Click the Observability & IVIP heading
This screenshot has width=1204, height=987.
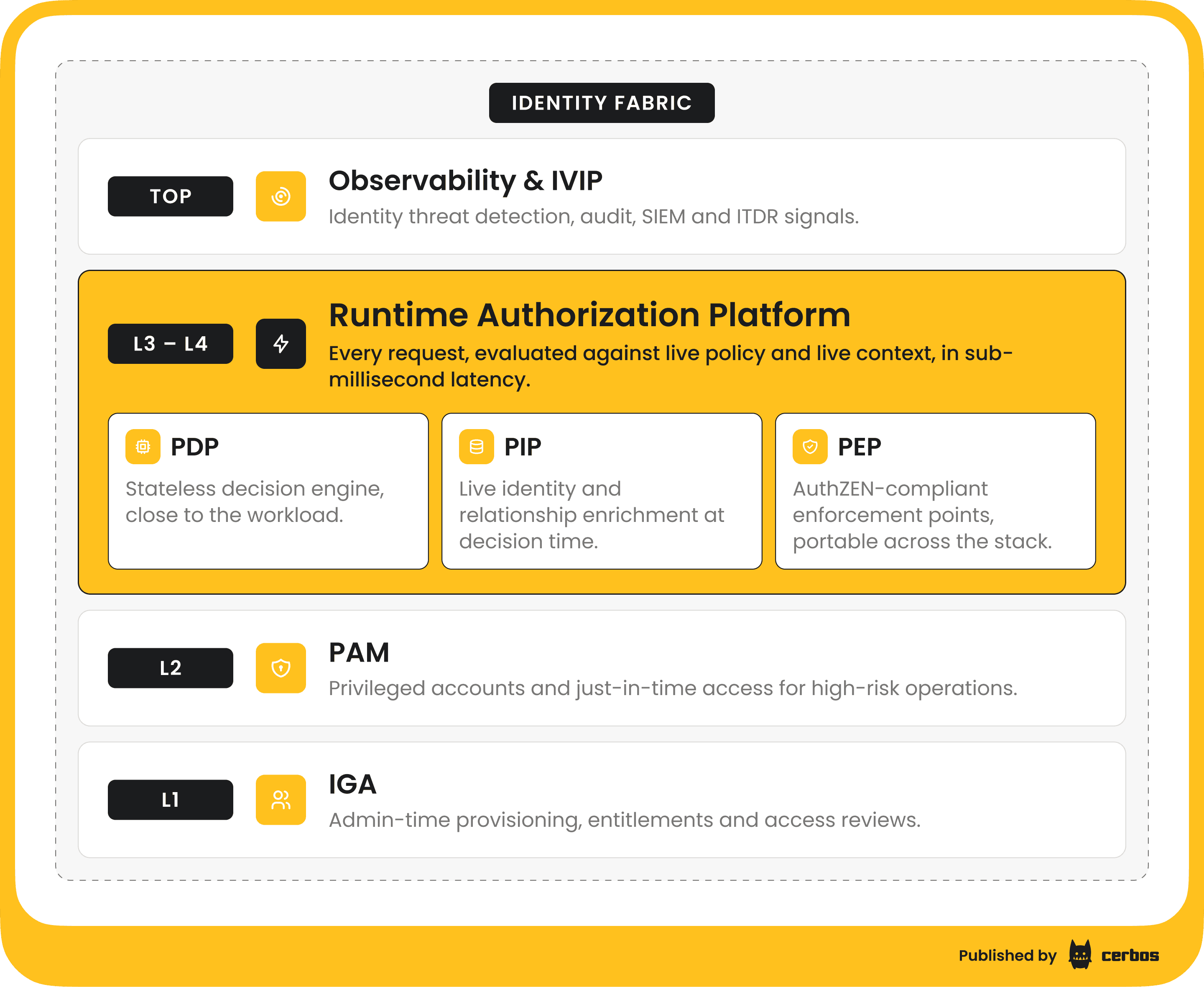pyautogui.click(x=465, y=181)
